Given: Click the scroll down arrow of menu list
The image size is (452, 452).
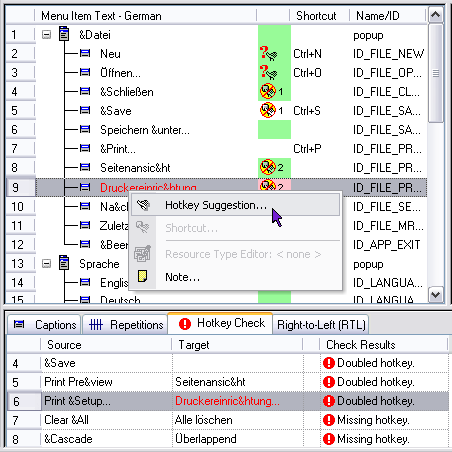Looking at the screenshot, I should [436, 295].
